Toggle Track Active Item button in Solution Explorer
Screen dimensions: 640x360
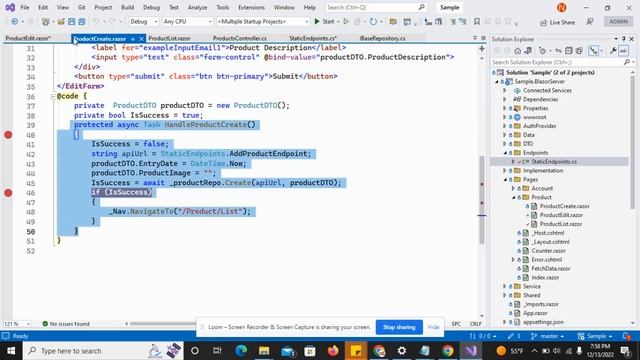593,51
